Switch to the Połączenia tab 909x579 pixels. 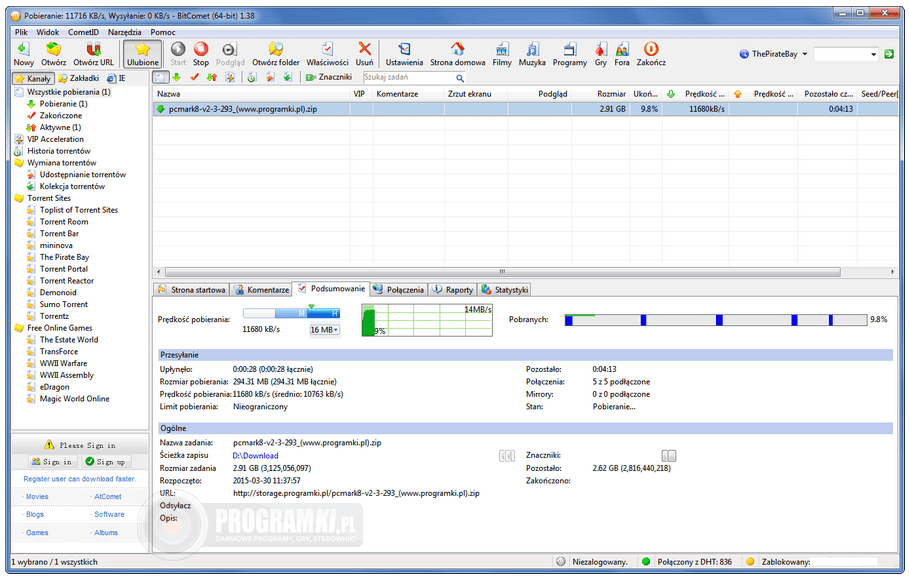(x=399, y=290)
